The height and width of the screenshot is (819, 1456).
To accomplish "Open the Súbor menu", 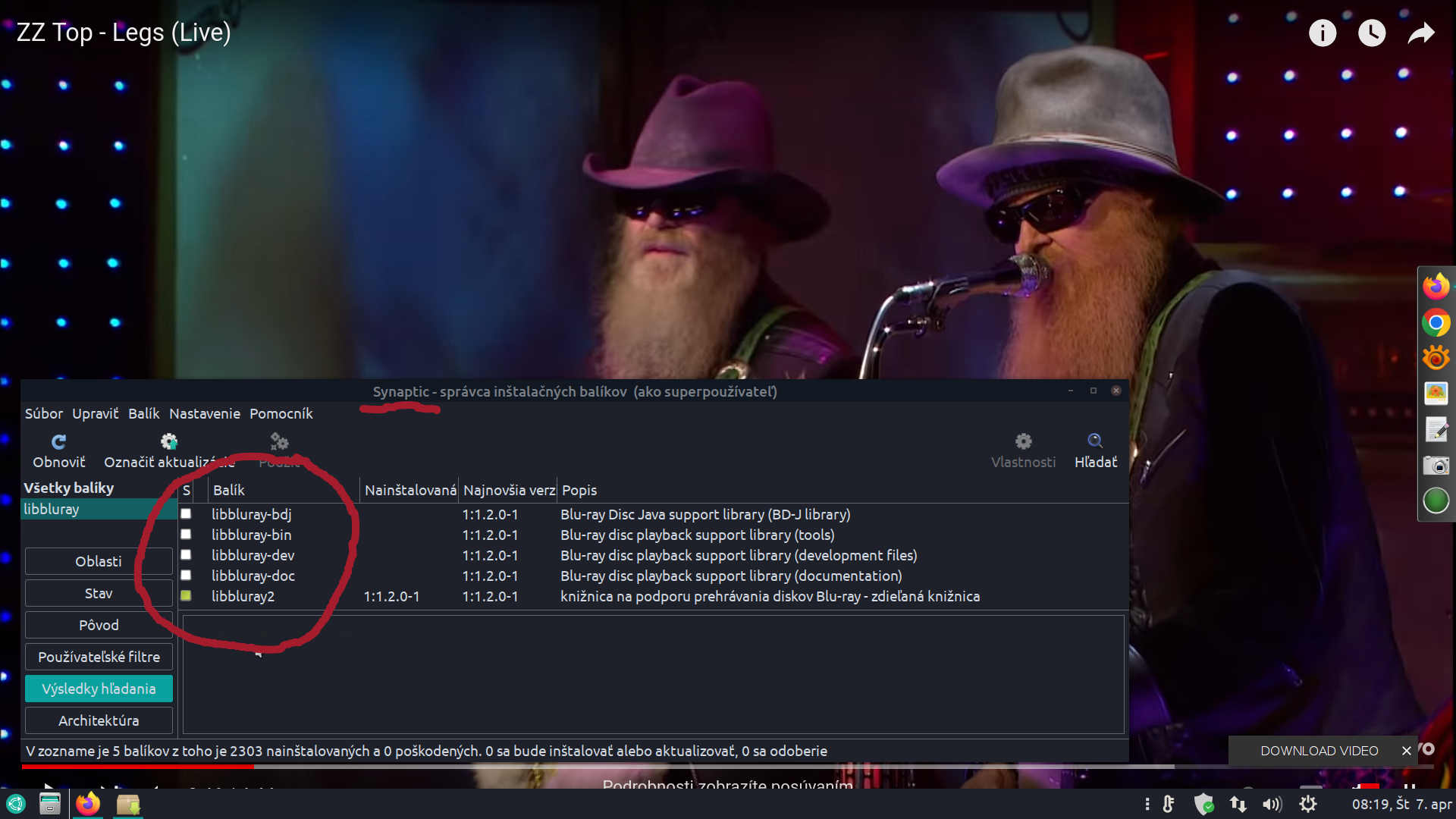I will tap(43, 413).
